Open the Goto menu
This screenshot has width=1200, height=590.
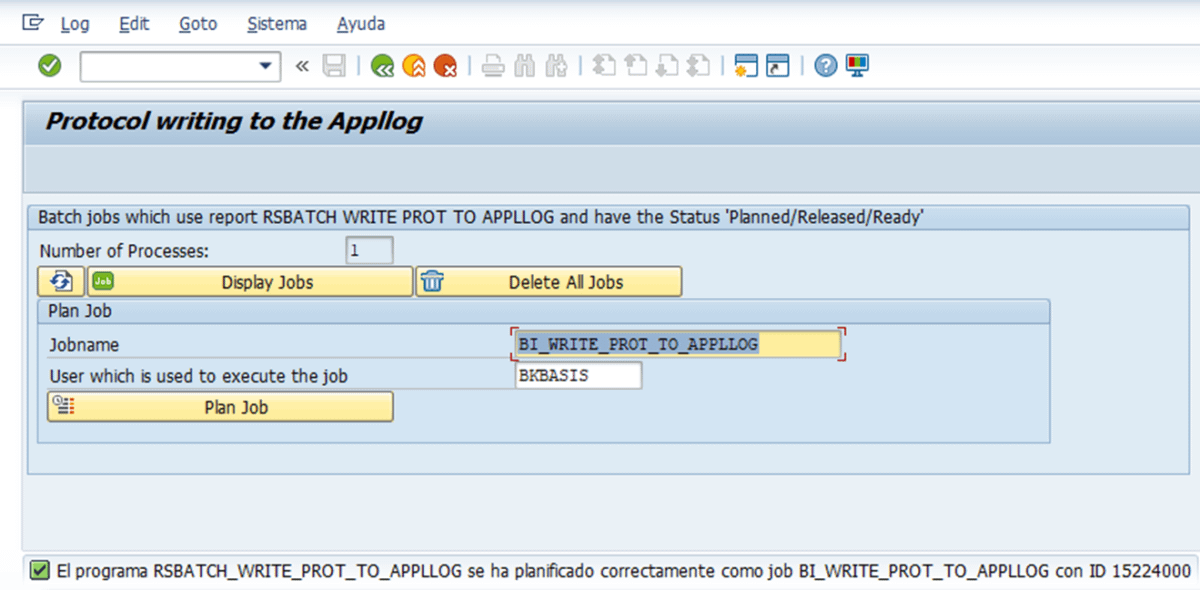198,24
